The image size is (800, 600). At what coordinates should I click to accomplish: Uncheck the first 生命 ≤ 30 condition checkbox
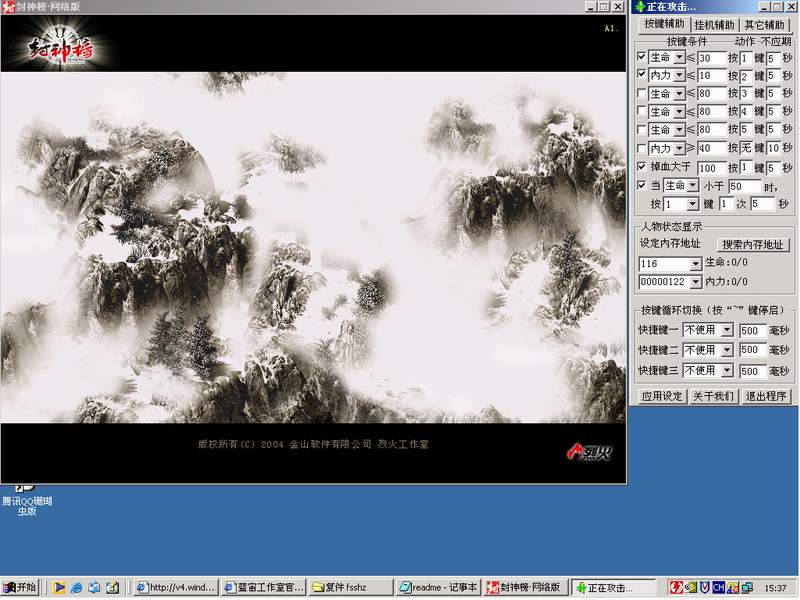(642, 57)
